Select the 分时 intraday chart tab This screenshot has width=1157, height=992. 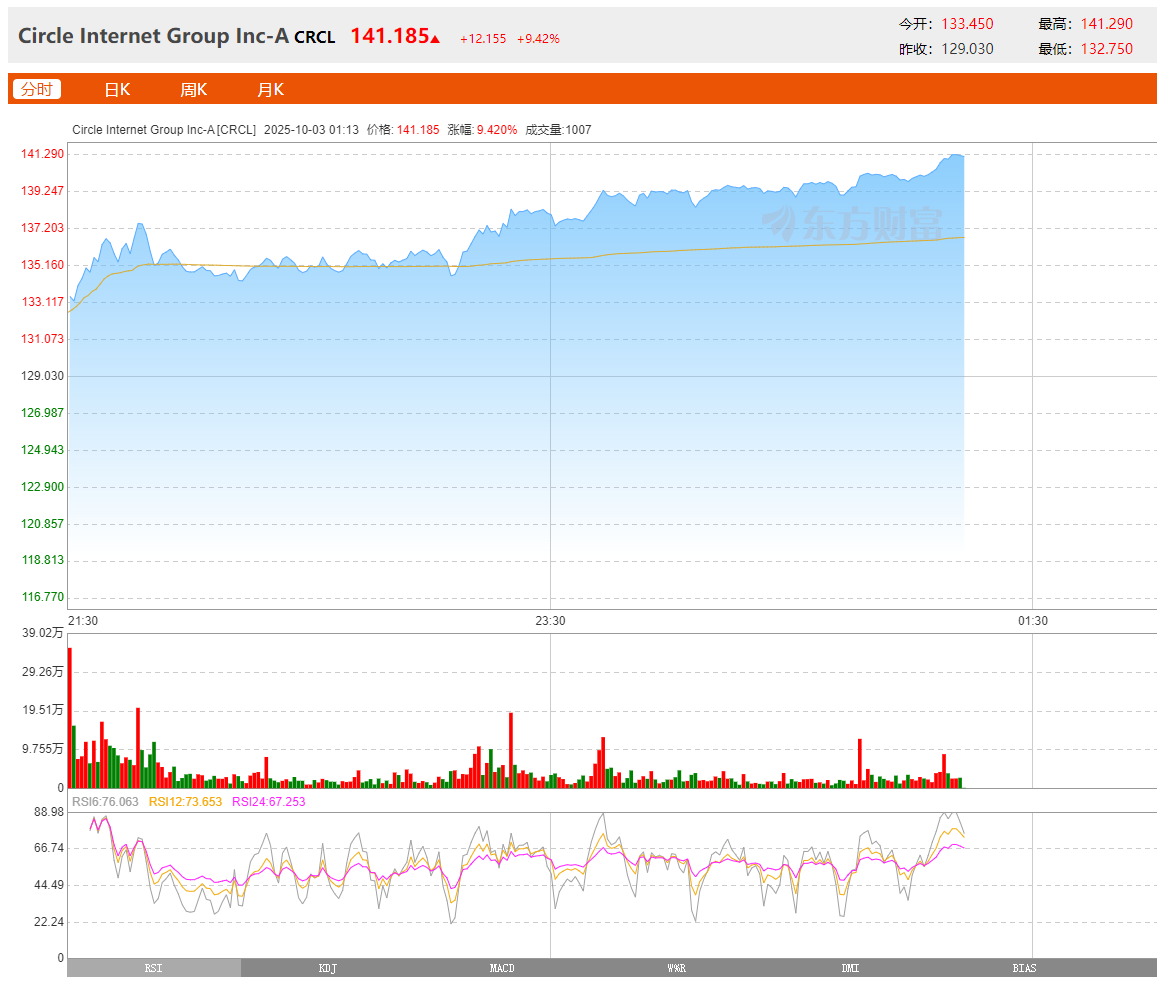click(x=37, y=89)
